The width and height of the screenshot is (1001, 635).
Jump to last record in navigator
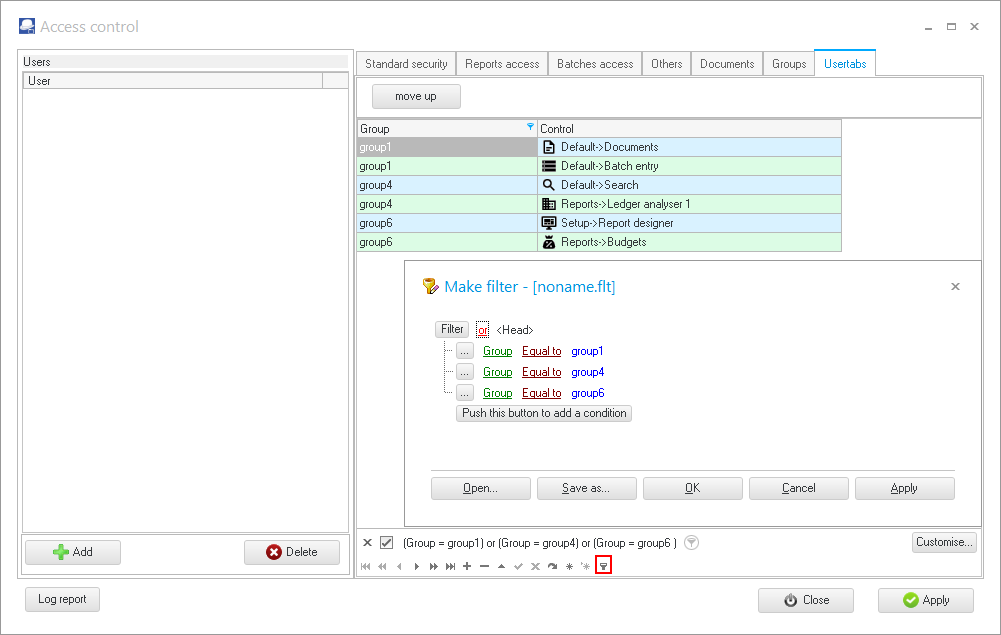pos(451,566)
